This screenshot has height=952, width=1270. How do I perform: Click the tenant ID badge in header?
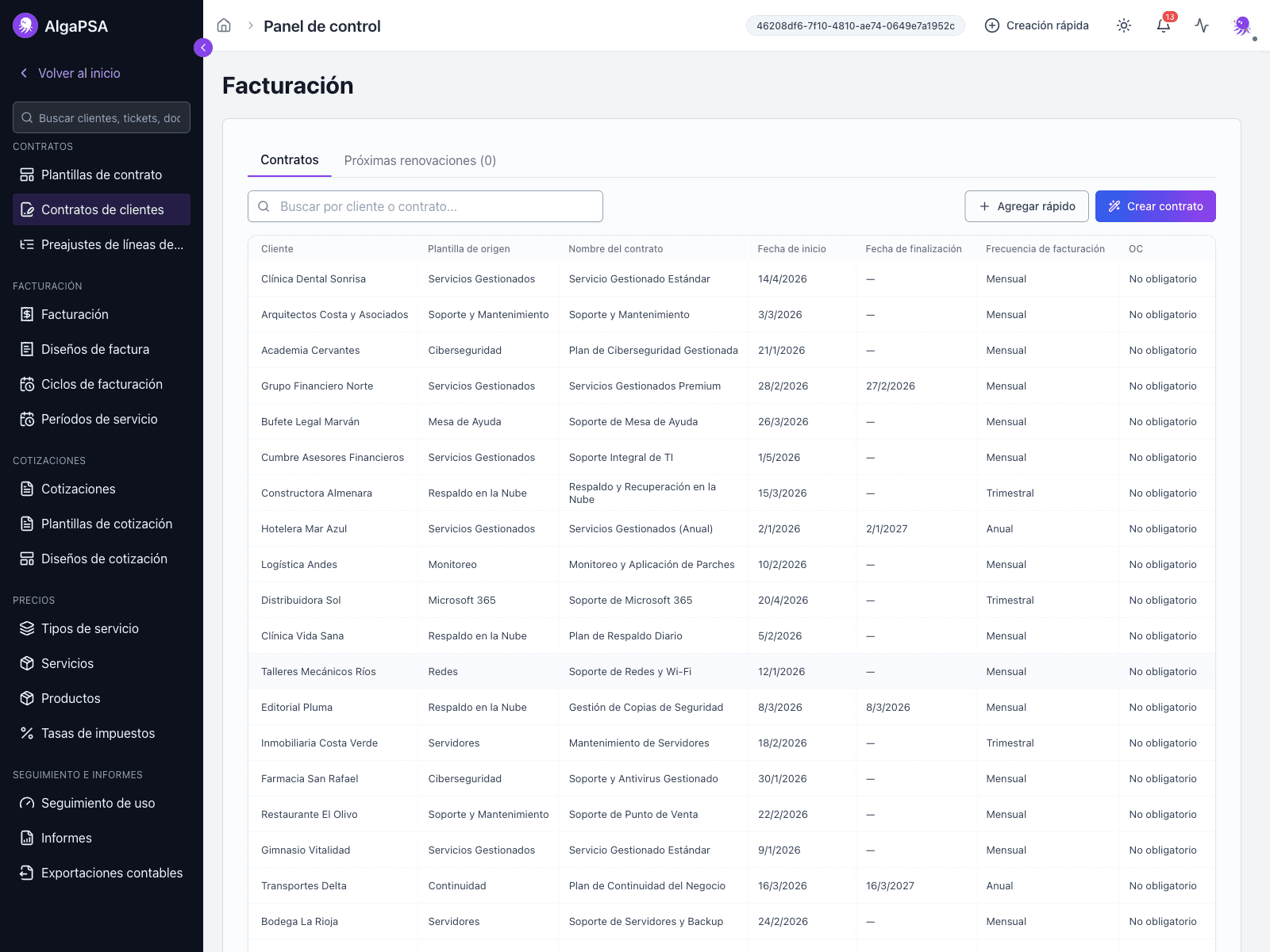coord(856,25)
